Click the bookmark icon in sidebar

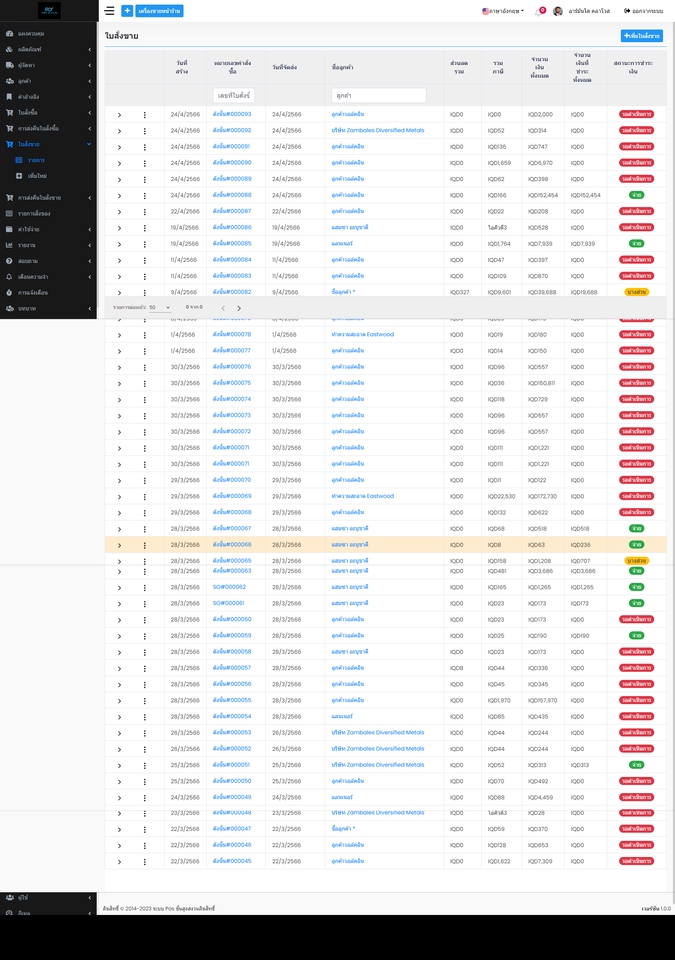coord(9,97)
